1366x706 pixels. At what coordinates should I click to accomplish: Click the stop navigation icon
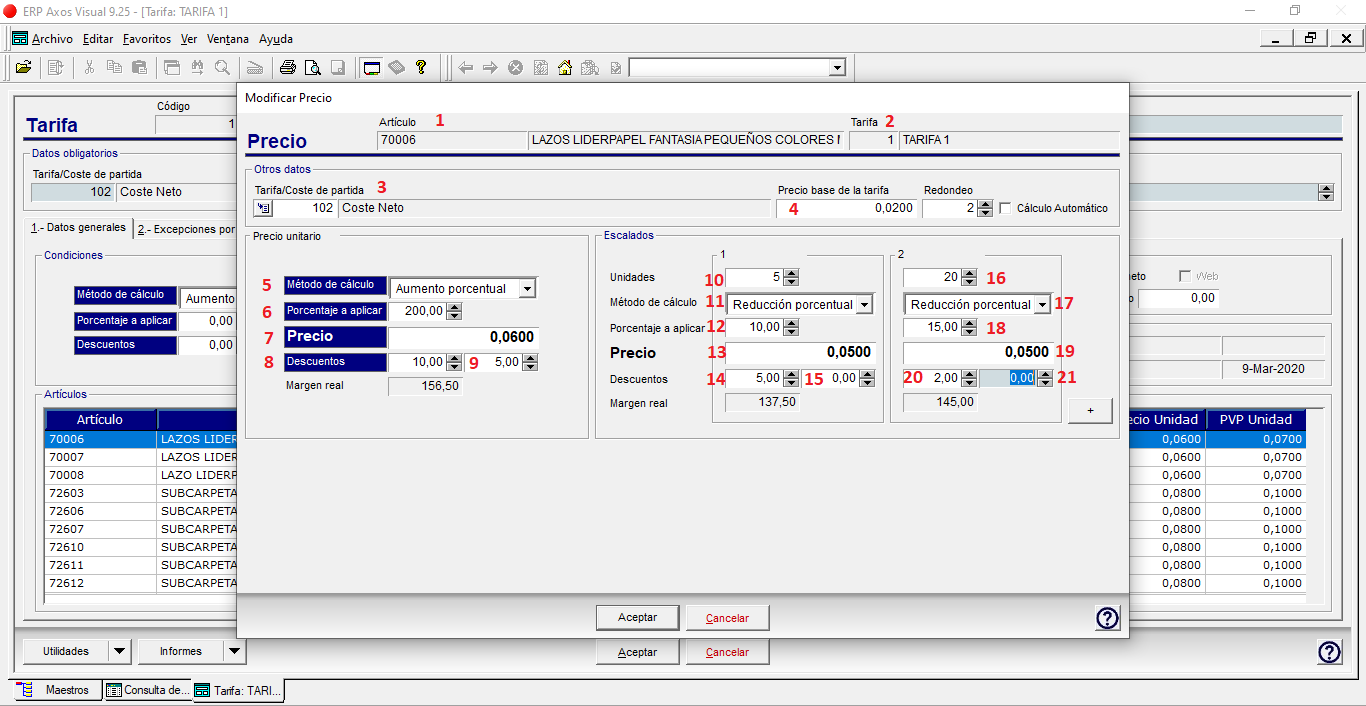click(x=515, y=68)
